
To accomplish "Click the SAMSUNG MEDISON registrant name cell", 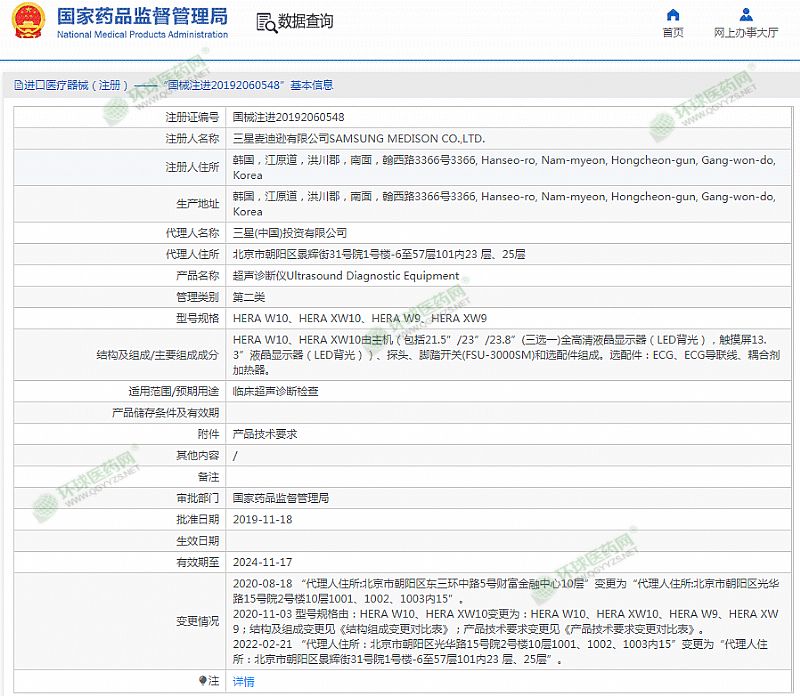I will 358,138.
